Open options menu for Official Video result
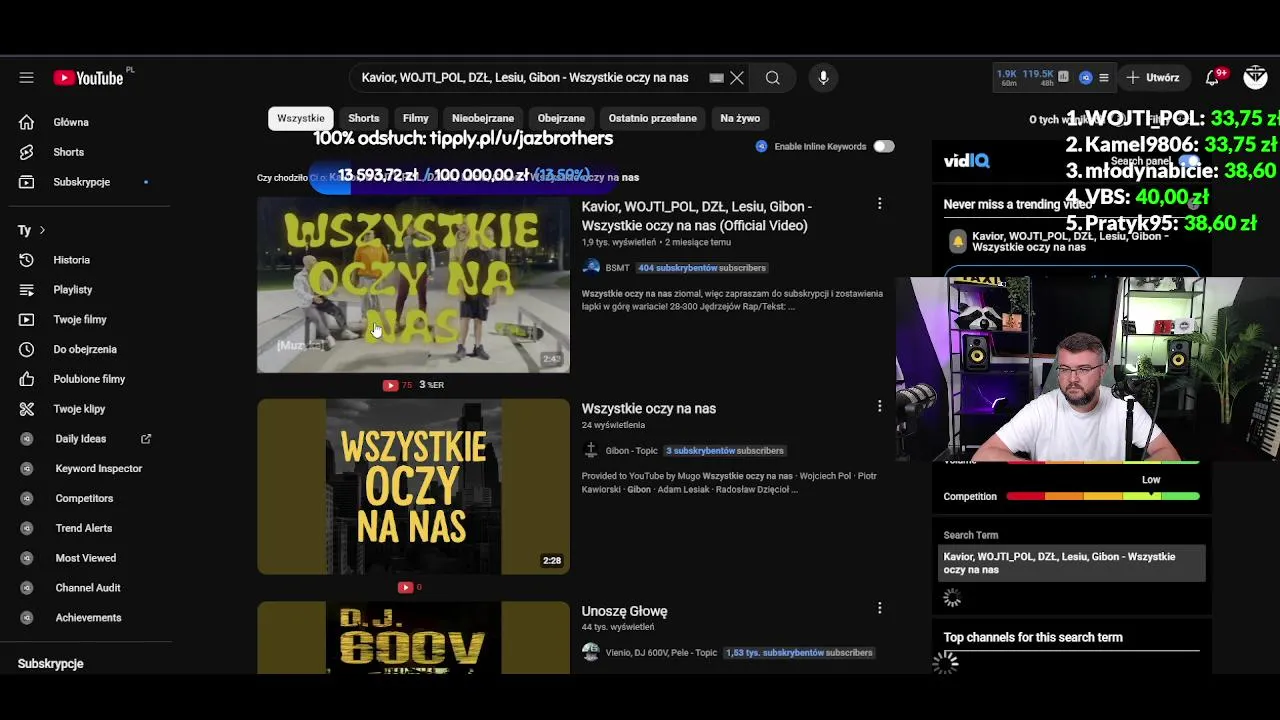This screenshot has height=720, width=1280. (x=879, y=204)
